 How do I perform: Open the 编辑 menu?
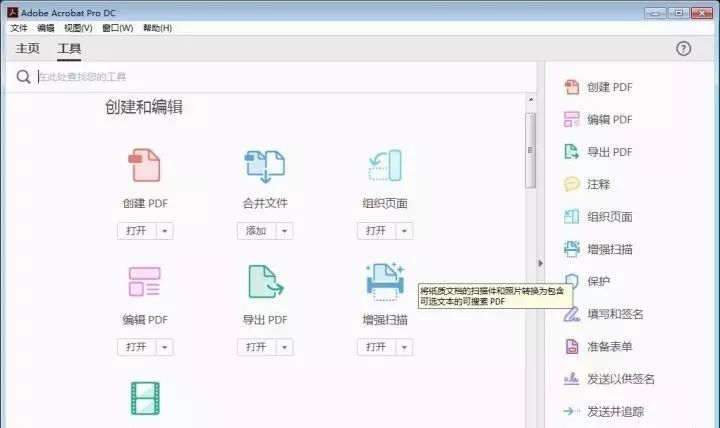(45, 28)
